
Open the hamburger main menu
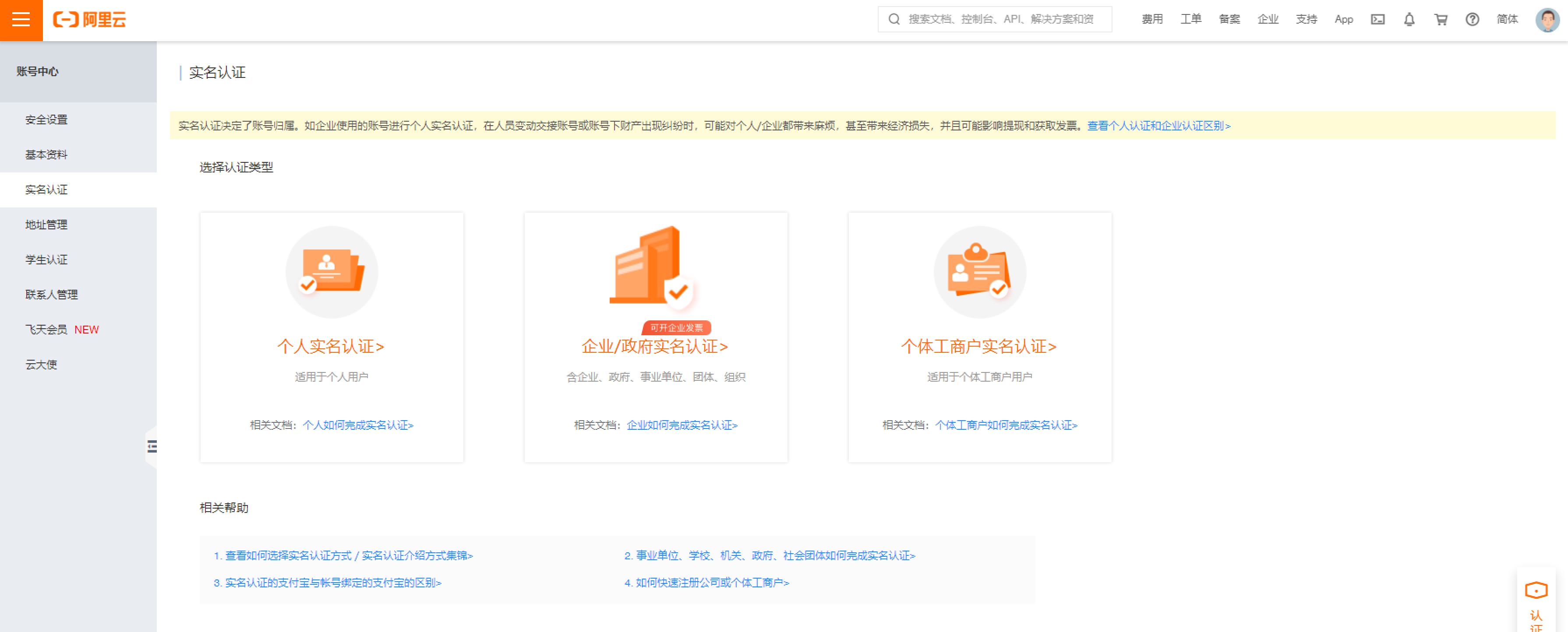coord(21,20)
